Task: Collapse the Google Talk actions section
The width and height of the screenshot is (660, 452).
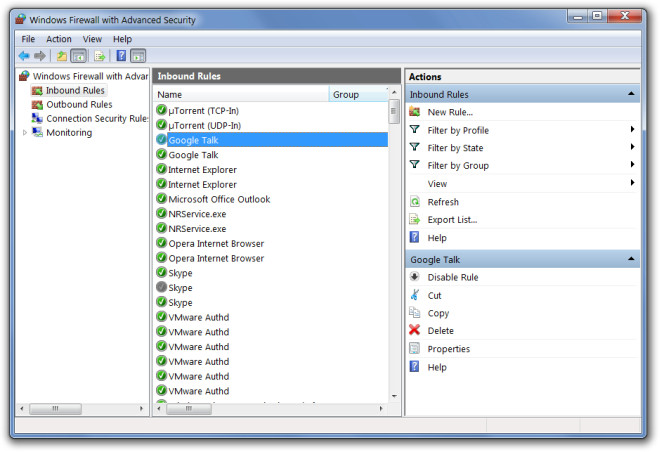Action: point(631,259)
